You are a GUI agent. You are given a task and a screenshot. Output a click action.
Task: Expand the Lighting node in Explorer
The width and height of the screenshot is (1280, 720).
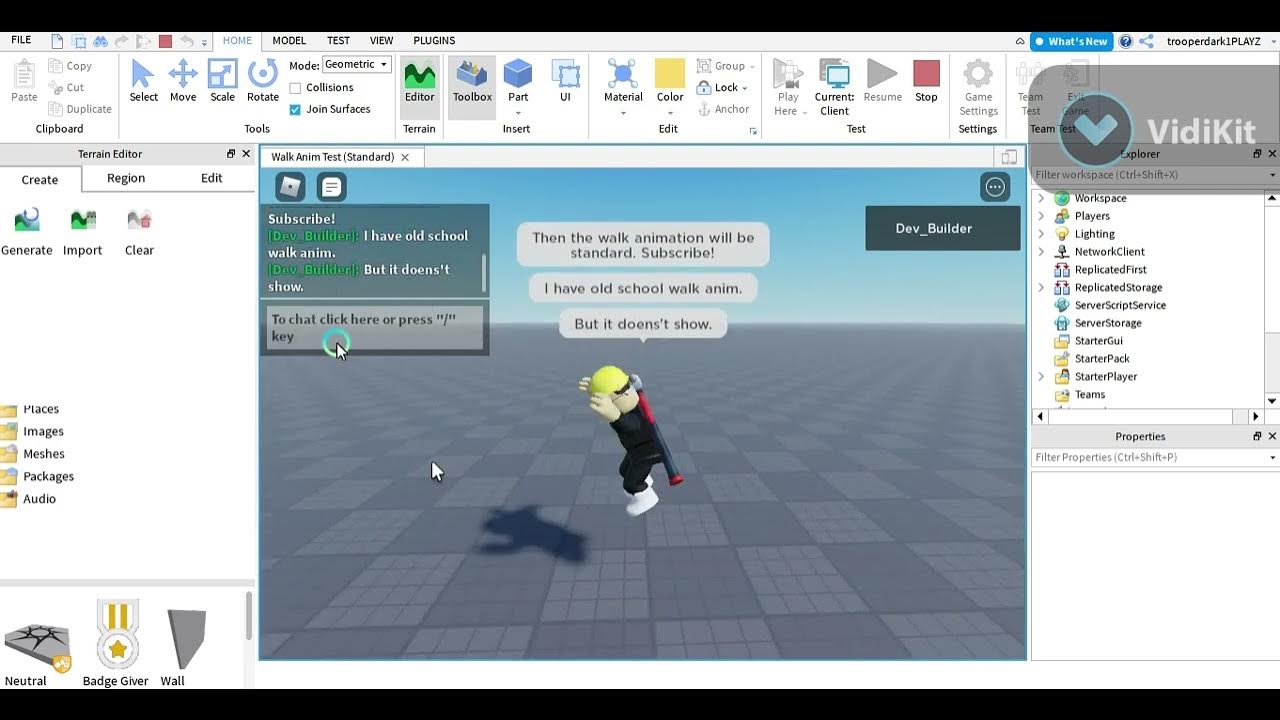coord(1041,234)
